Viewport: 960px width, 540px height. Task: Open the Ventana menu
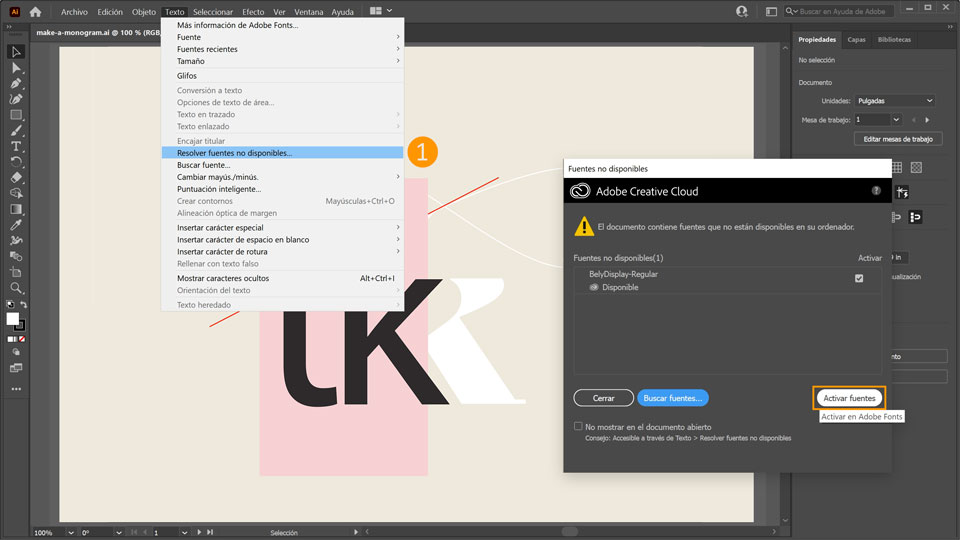[x=309, y=12]
